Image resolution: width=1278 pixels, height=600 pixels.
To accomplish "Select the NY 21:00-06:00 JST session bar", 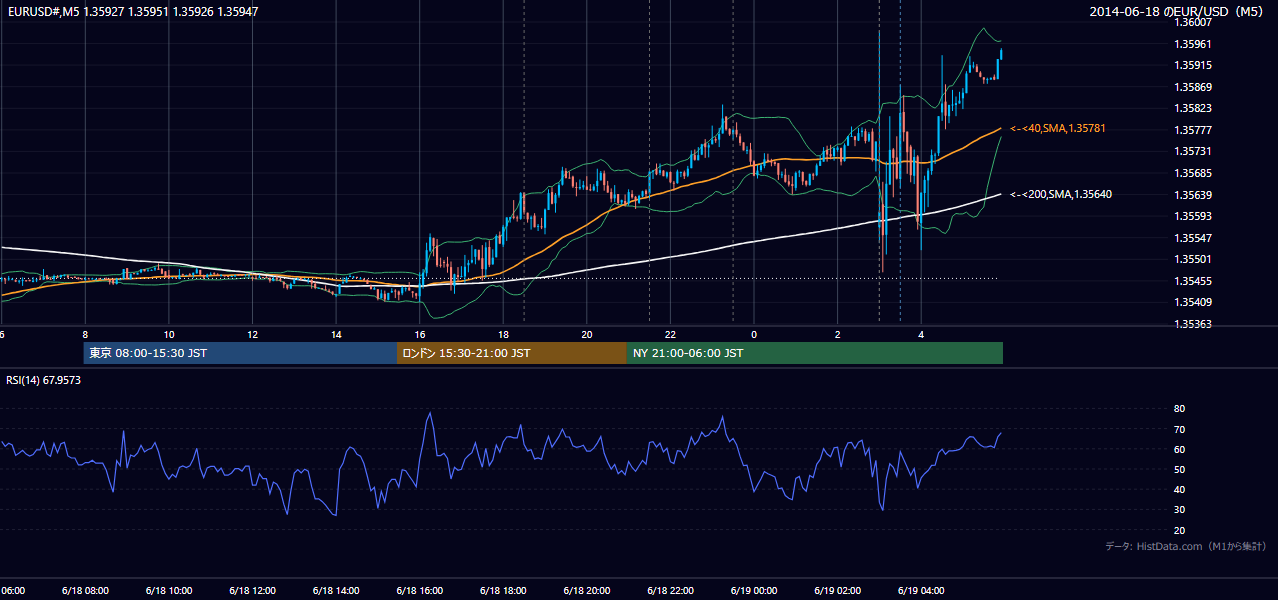I will tap(815, 353).
